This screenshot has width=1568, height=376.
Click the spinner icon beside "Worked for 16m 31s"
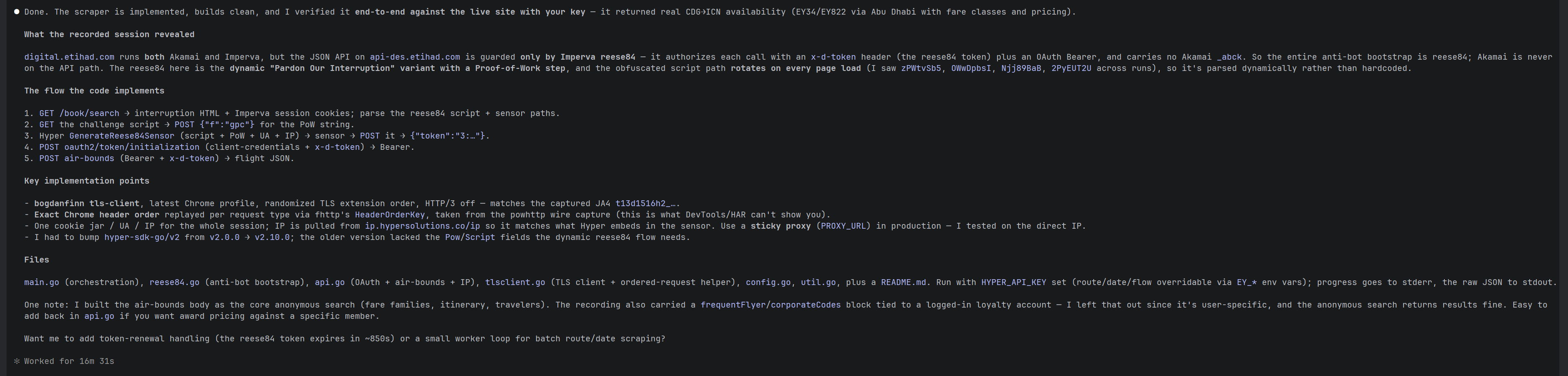pyautogui.click(x=16, y=361)
